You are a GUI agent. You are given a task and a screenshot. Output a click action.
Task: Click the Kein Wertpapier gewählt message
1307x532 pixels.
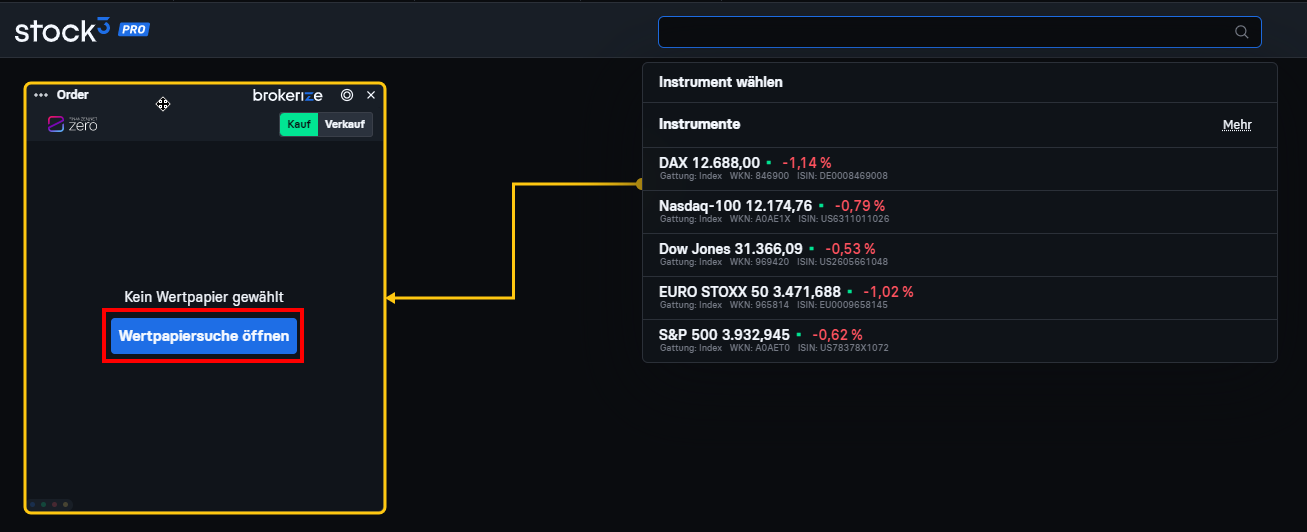coord(204,297)
